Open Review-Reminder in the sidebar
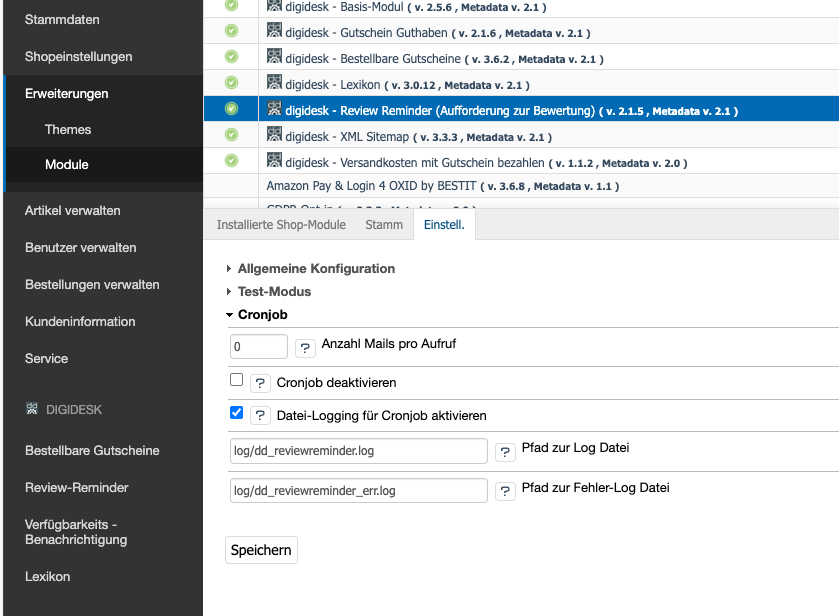The image size is (839, 616). pos(77,487)
